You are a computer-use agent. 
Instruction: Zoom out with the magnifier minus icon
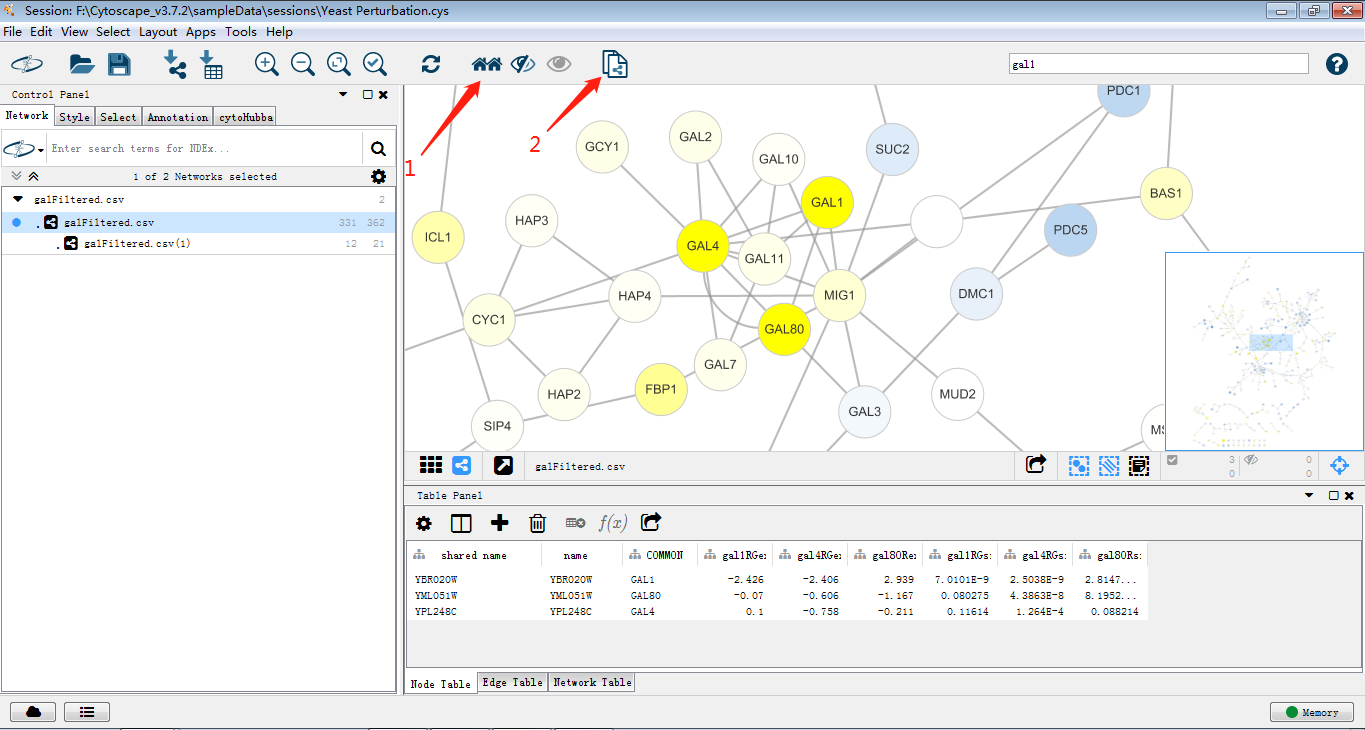point(303,64)
